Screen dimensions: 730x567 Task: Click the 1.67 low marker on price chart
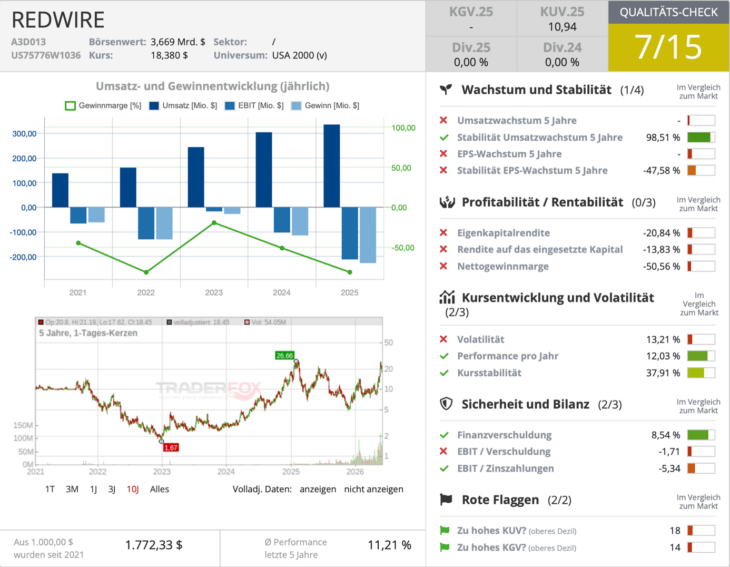pyautogui.click(x=171, y=447)
